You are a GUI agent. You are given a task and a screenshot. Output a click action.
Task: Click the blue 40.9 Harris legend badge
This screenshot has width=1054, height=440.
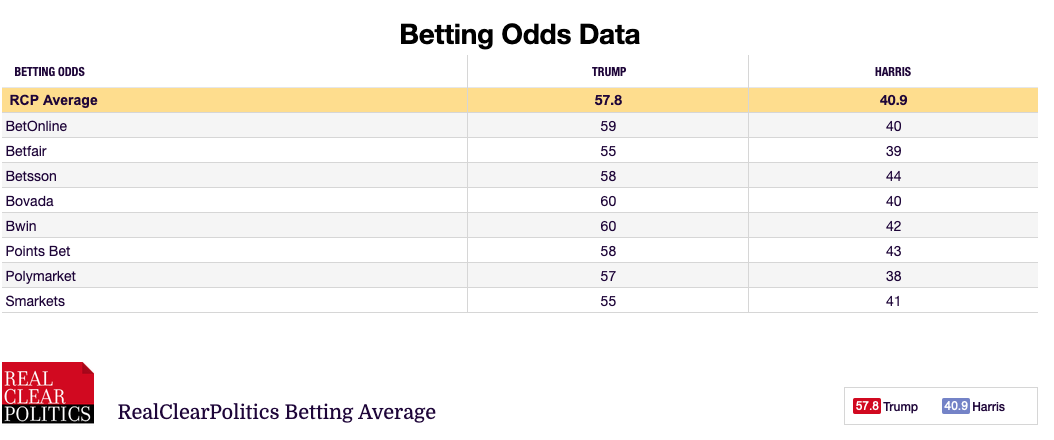pos(956,406)
